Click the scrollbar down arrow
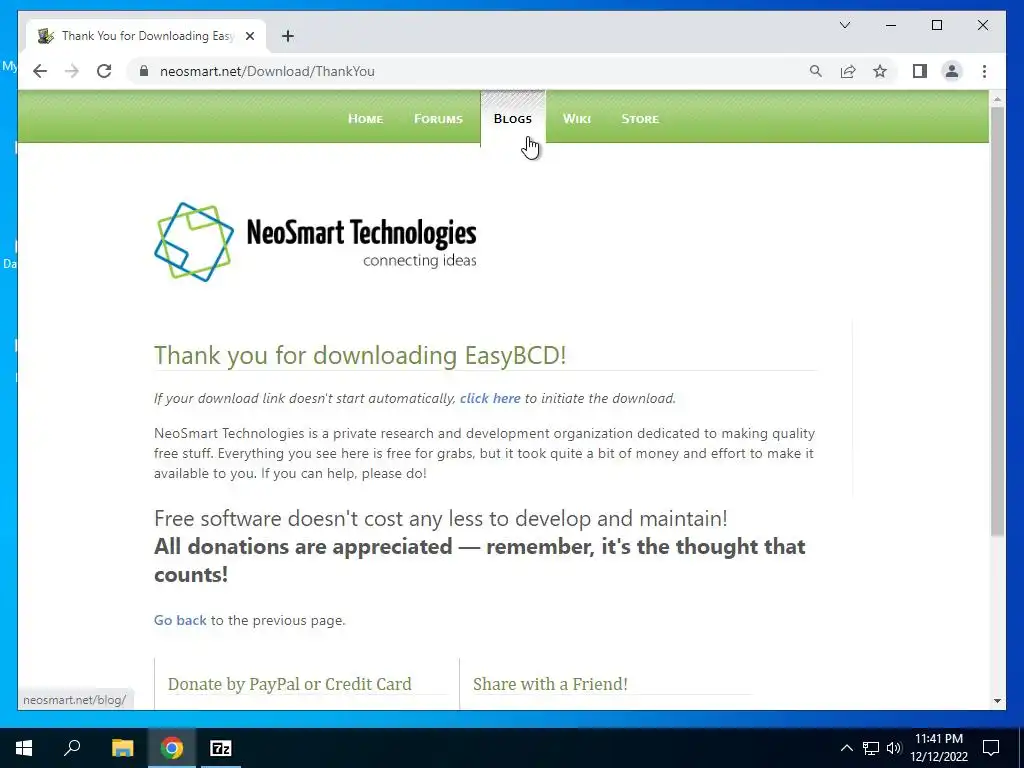The image size is (1024, 768). [997, 701]
